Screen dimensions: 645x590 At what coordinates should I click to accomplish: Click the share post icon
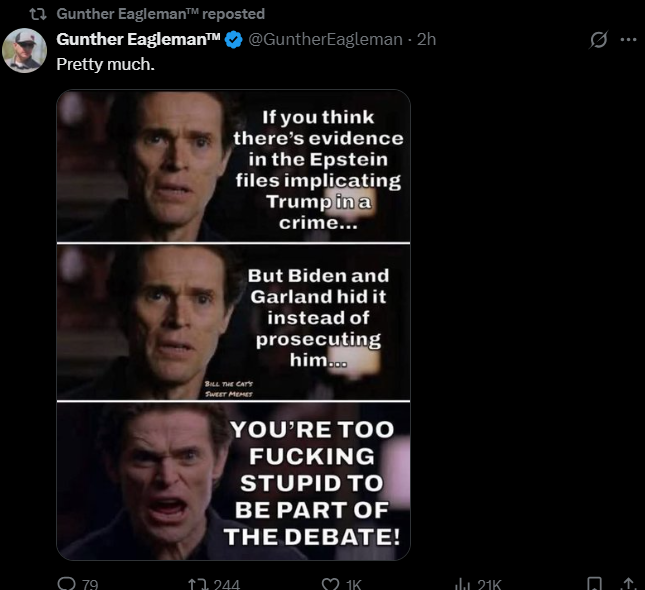point(628,584)
